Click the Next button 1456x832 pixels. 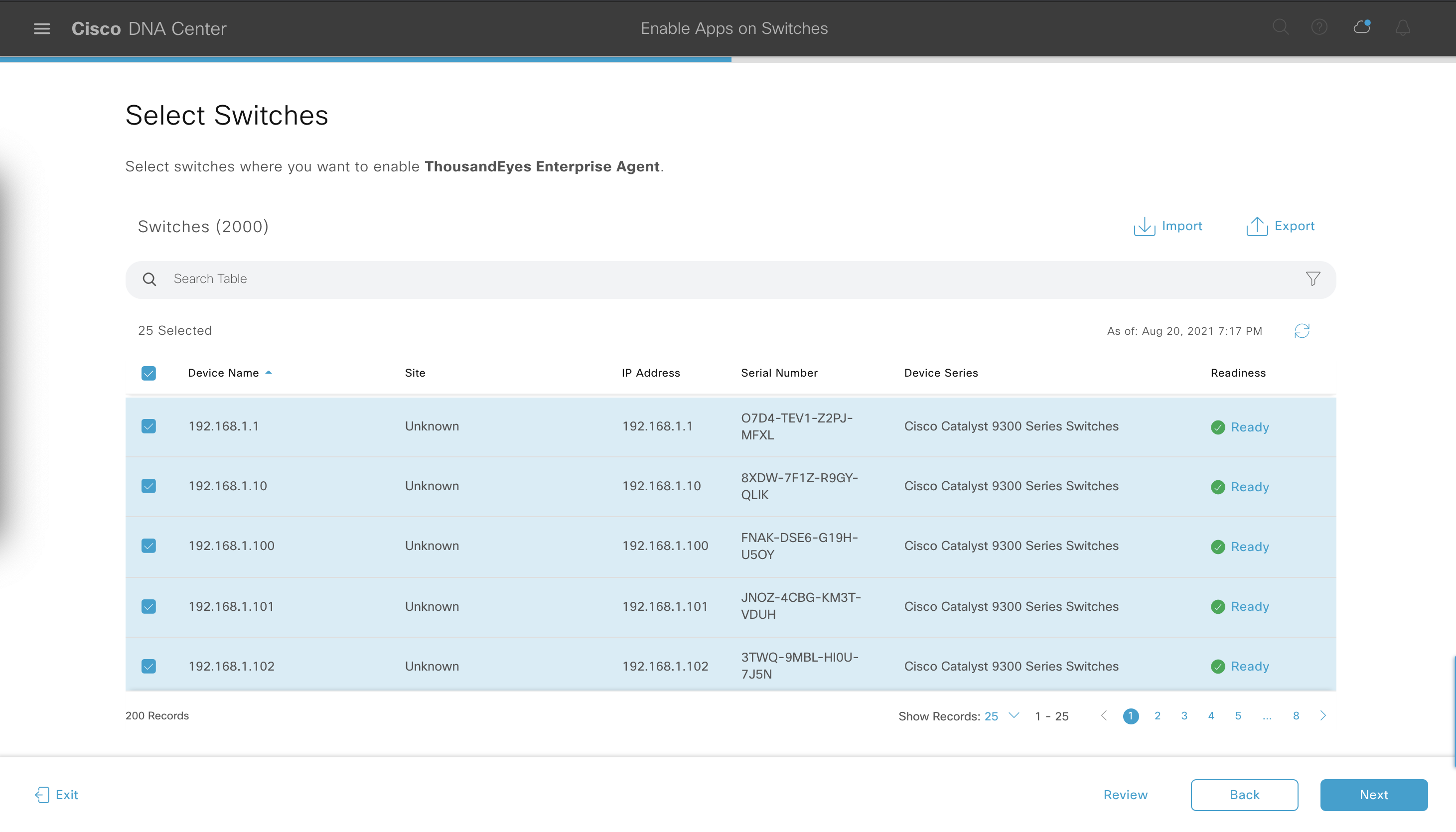coord(1373,795)
